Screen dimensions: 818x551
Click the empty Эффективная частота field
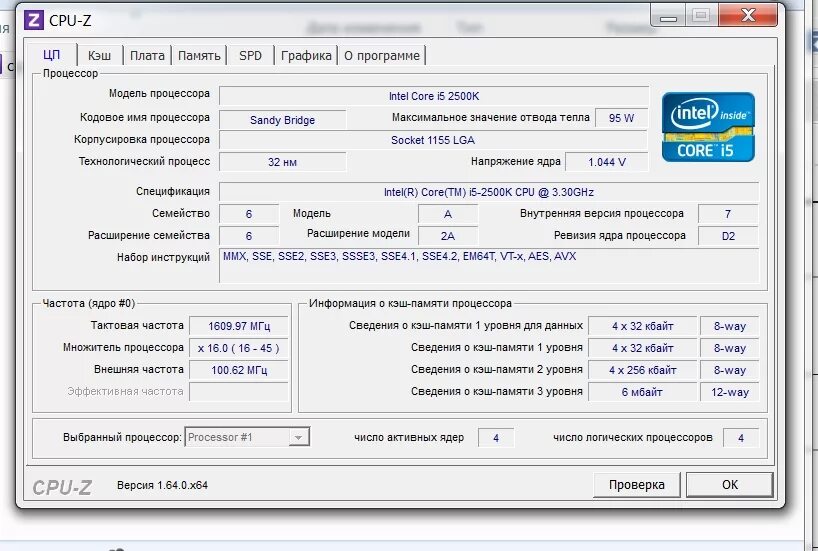(238, 392)
